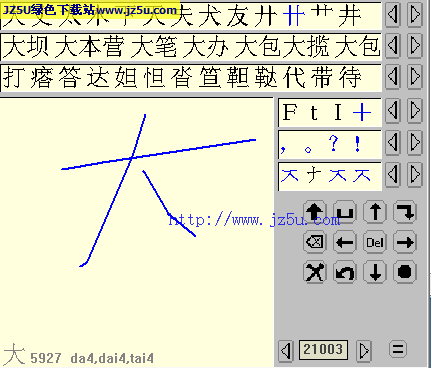Page left in the punctuation row
Viewport: 432px width, 368px height.
[393, 143]
